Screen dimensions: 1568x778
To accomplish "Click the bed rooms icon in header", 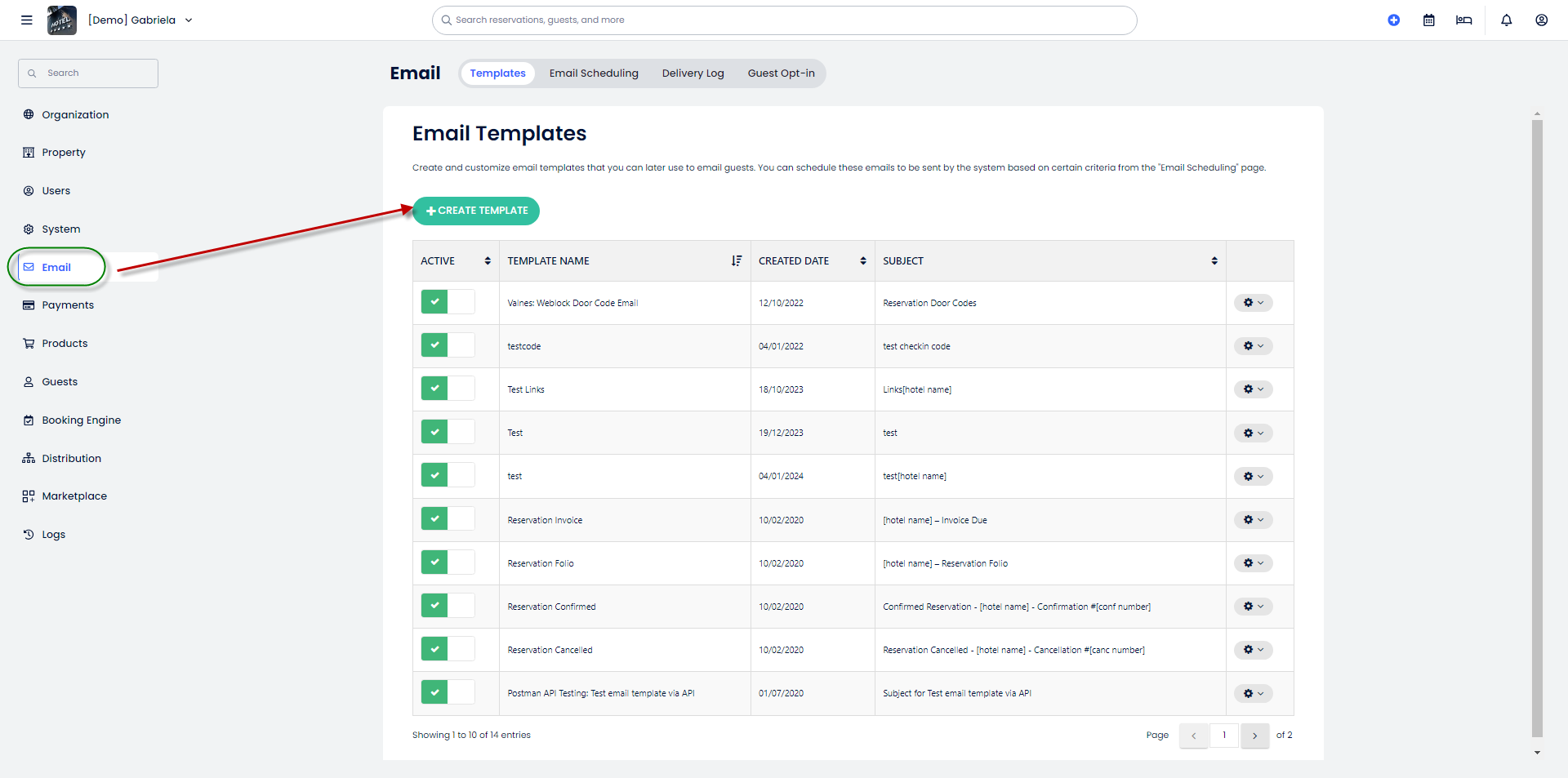I will (1463, 20).
